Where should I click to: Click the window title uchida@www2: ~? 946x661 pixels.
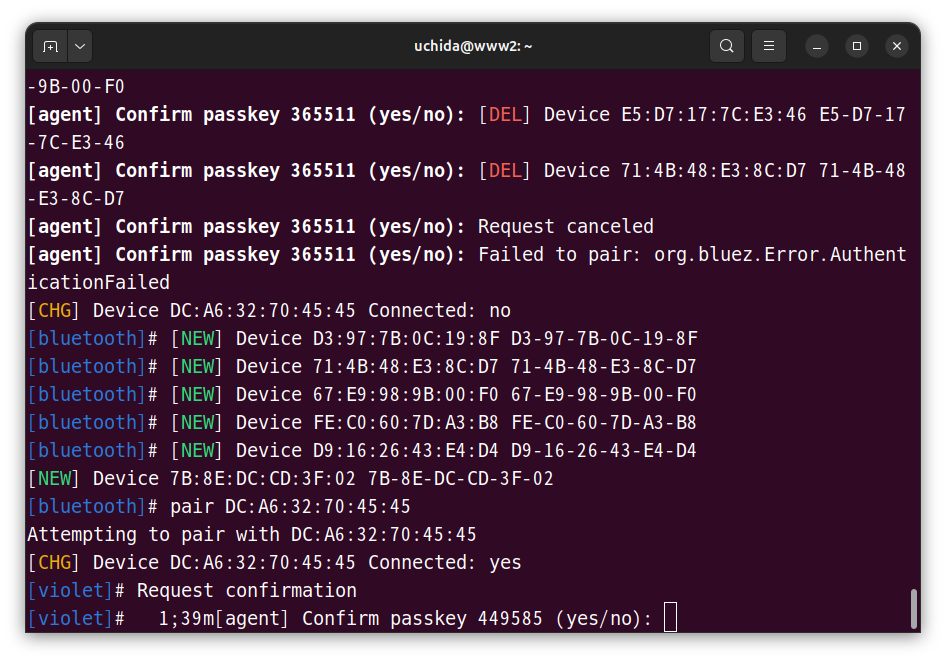coord(473,46)
